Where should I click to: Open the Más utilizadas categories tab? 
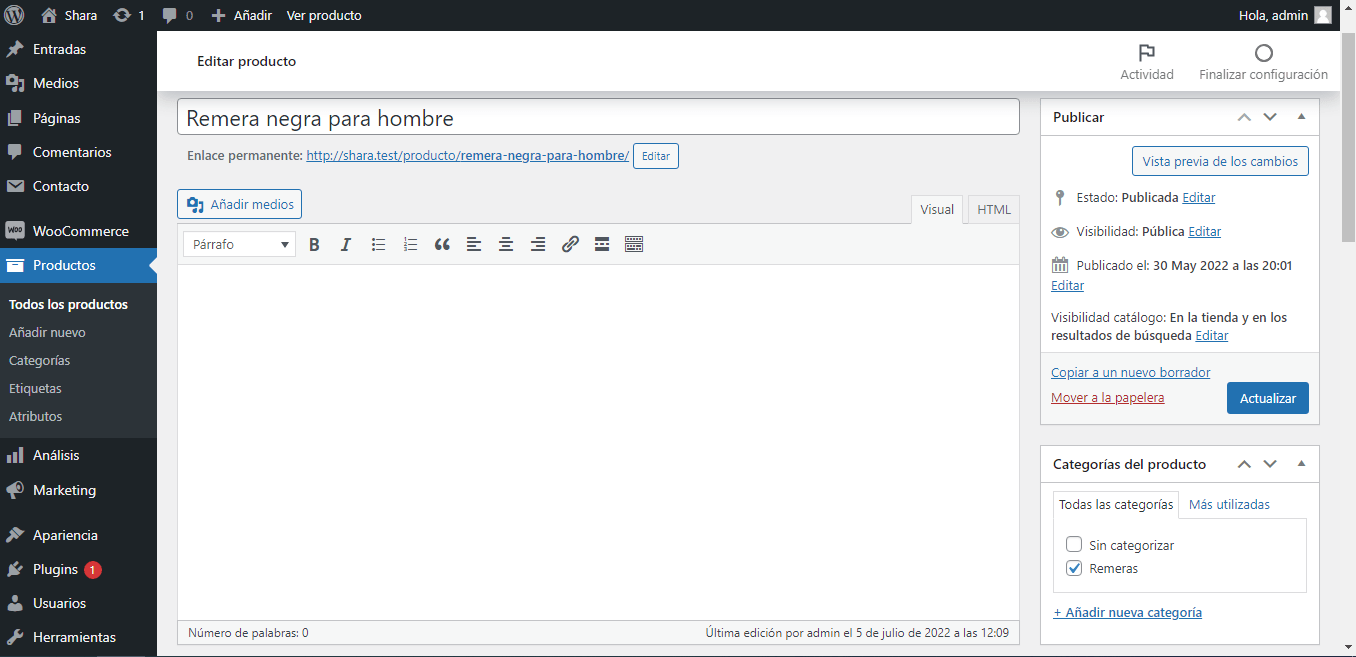pyautogui.click(x=1229, y=504)
